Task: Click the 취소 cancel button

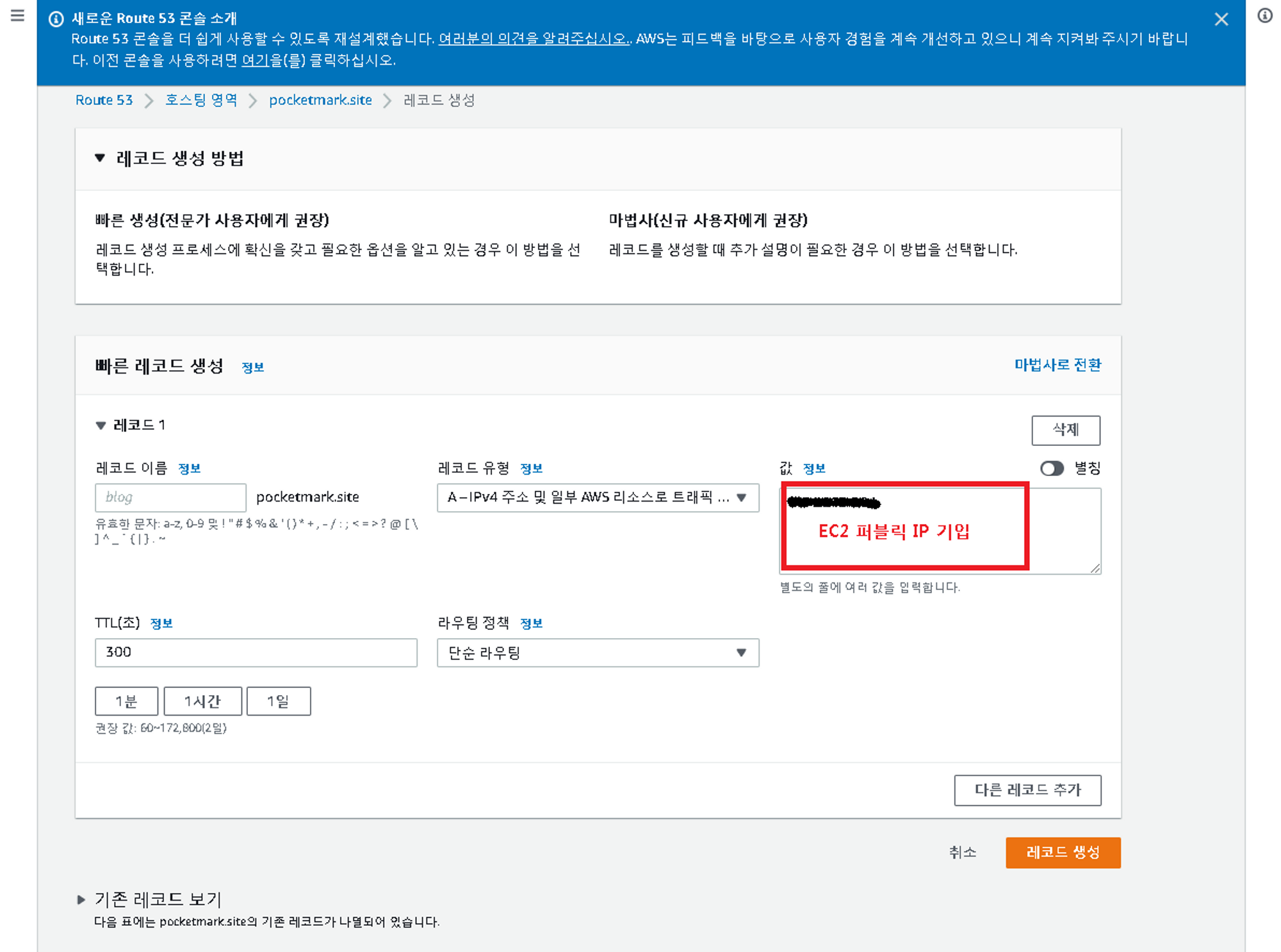Action: (x=962, y=853)
